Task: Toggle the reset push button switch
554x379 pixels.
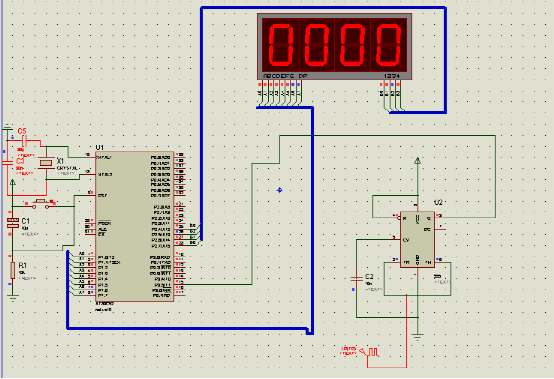Action: pos(41,204)
